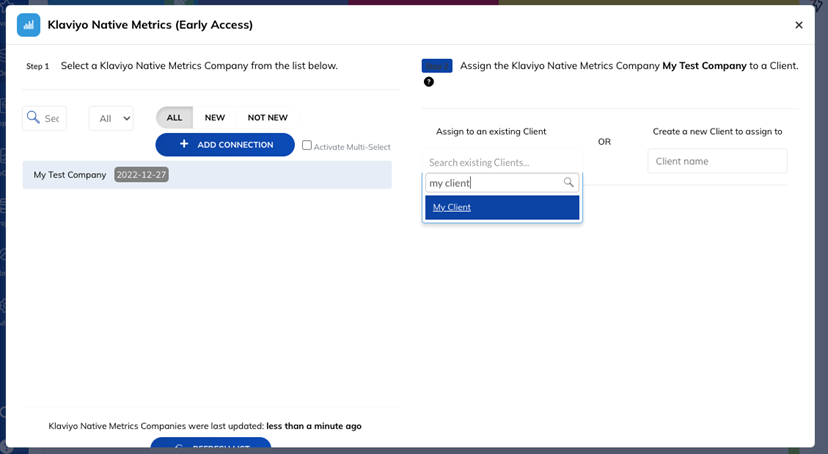The image size is (828, 454).
Task: Click the company search magnifier icon
Action: 33,117
